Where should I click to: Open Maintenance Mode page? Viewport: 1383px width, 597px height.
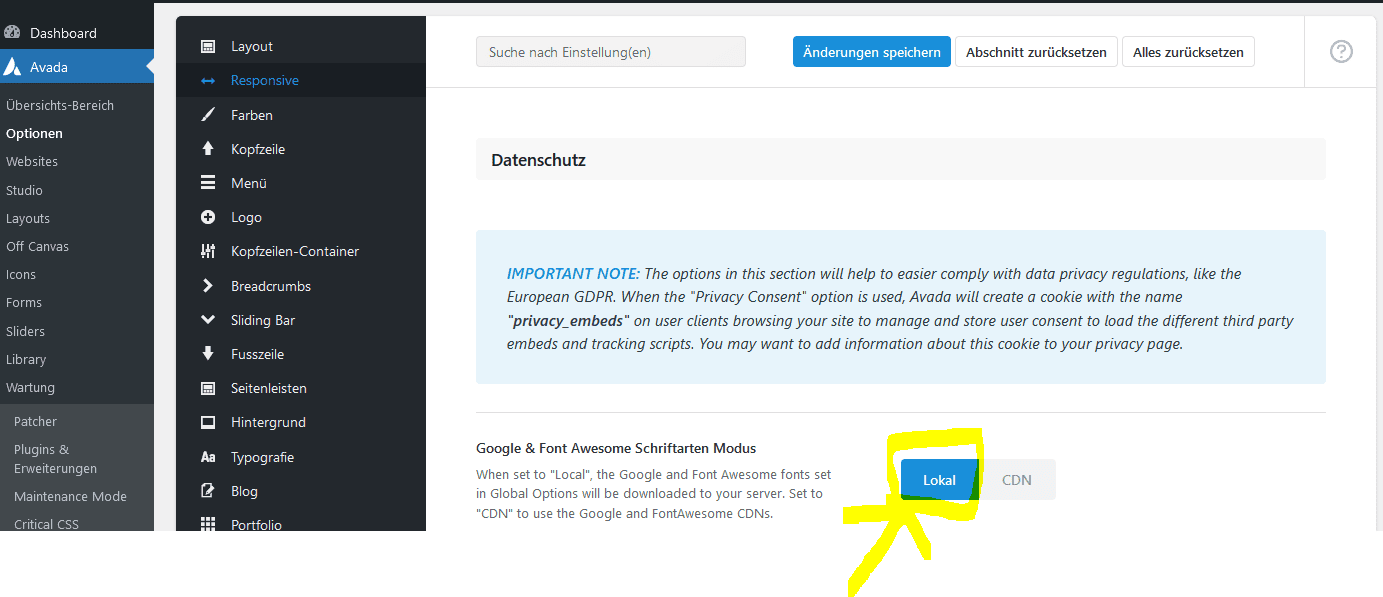pyautogui.click(x=70, y=496)
